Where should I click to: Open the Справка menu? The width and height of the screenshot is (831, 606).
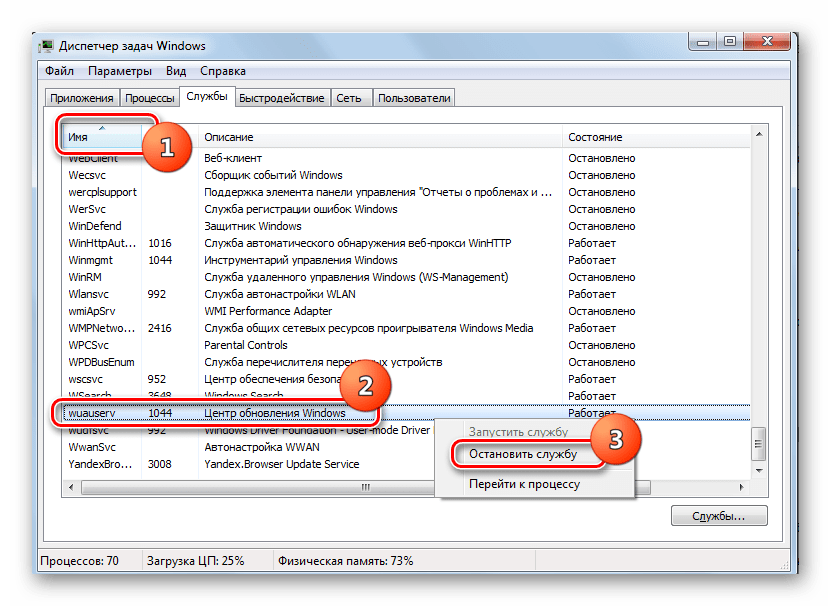click(223, 71)
